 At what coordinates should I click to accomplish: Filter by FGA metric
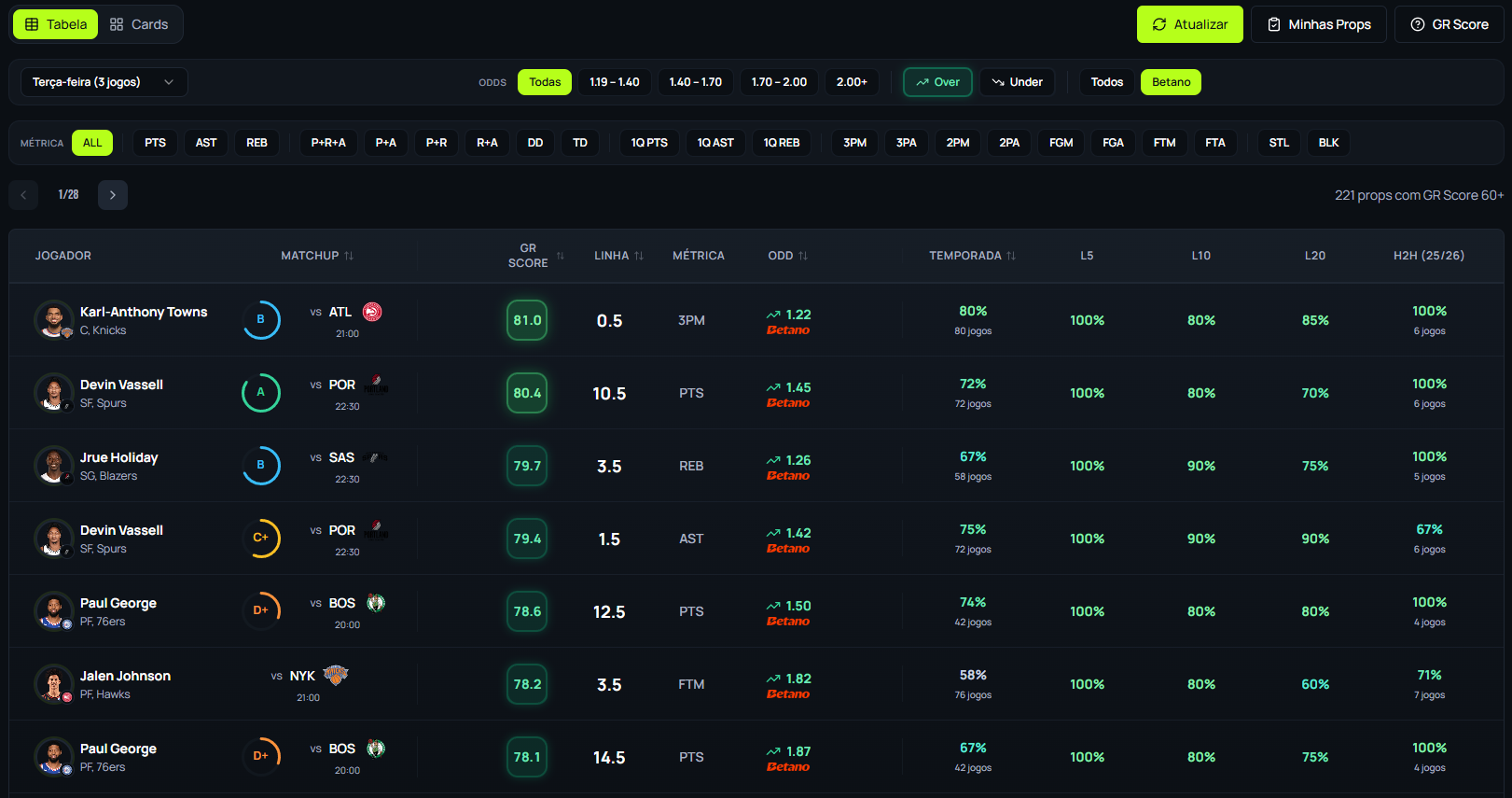1113,143
